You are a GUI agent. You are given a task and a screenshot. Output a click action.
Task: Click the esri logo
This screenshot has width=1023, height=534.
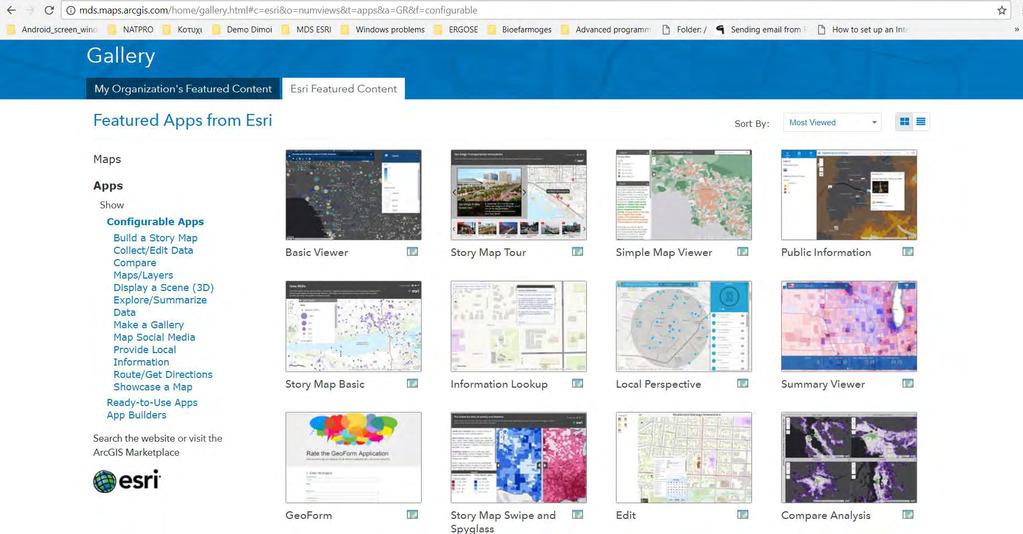(127, 481)
